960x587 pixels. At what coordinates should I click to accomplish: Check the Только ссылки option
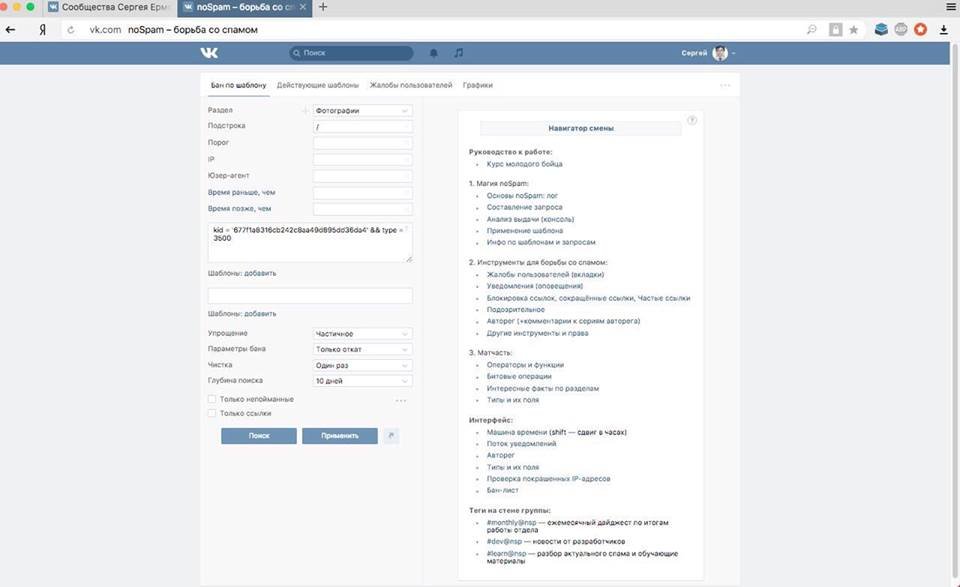[x=212, y=413]
